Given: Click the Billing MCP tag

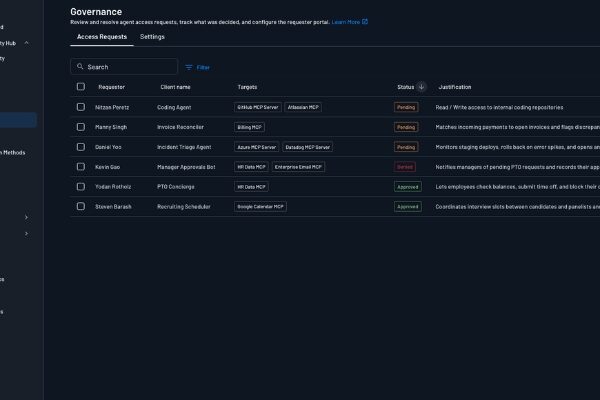Looking at the screenshot, I should point(249,127).
